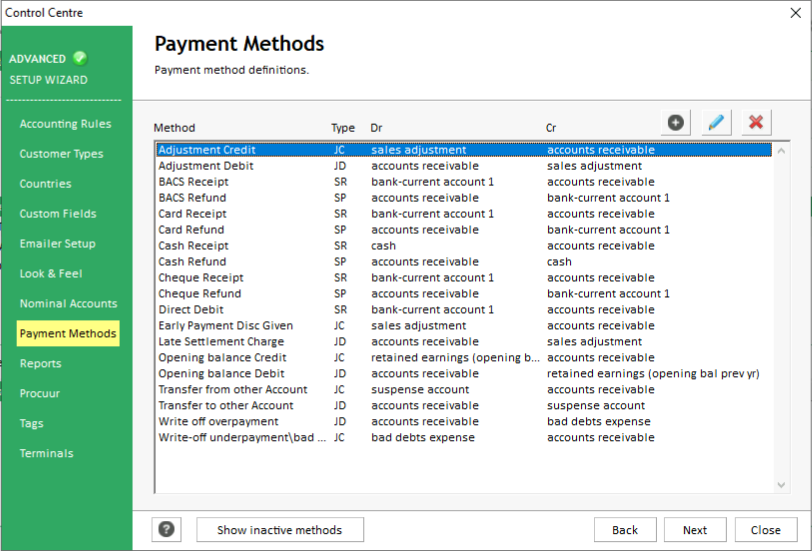Go to Customer Types in the sidebar
Image resolution: width=812 pixels, height=551 pixels.
point(61,154)
